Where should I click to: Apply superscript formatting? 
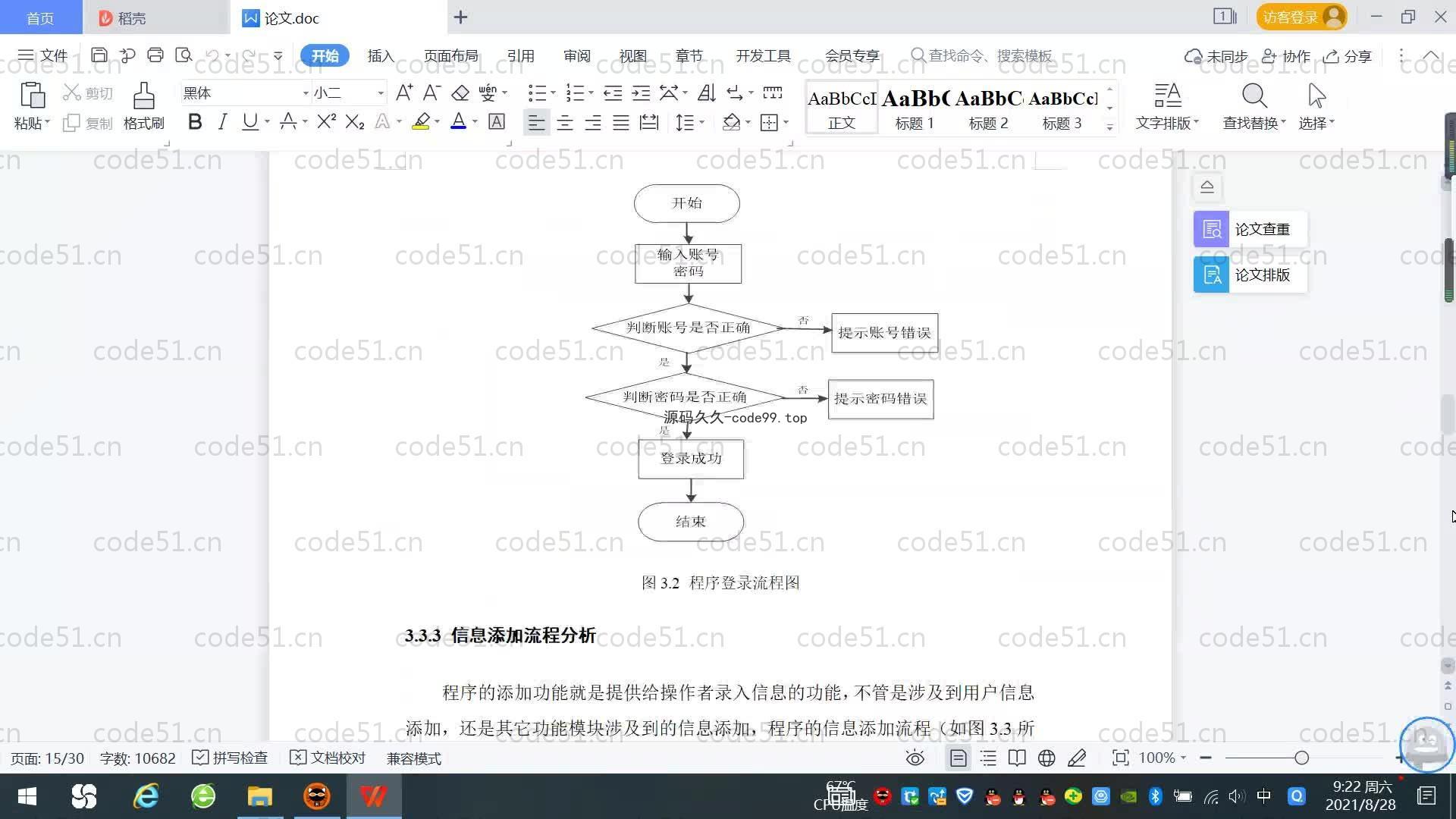326,121
